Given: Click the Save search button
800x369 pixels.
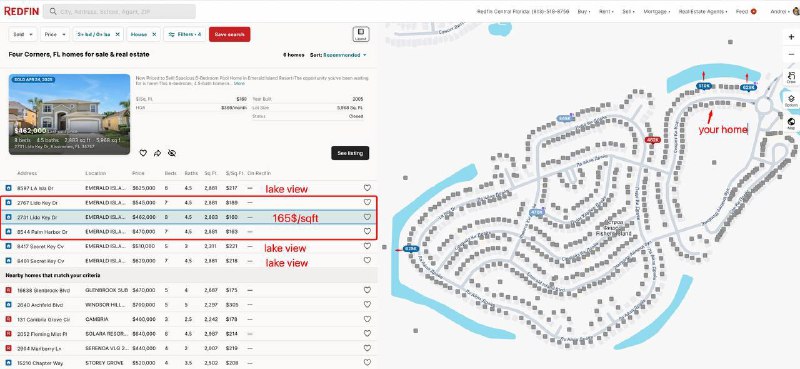Looking at the screenshot, I should point(230,34).
